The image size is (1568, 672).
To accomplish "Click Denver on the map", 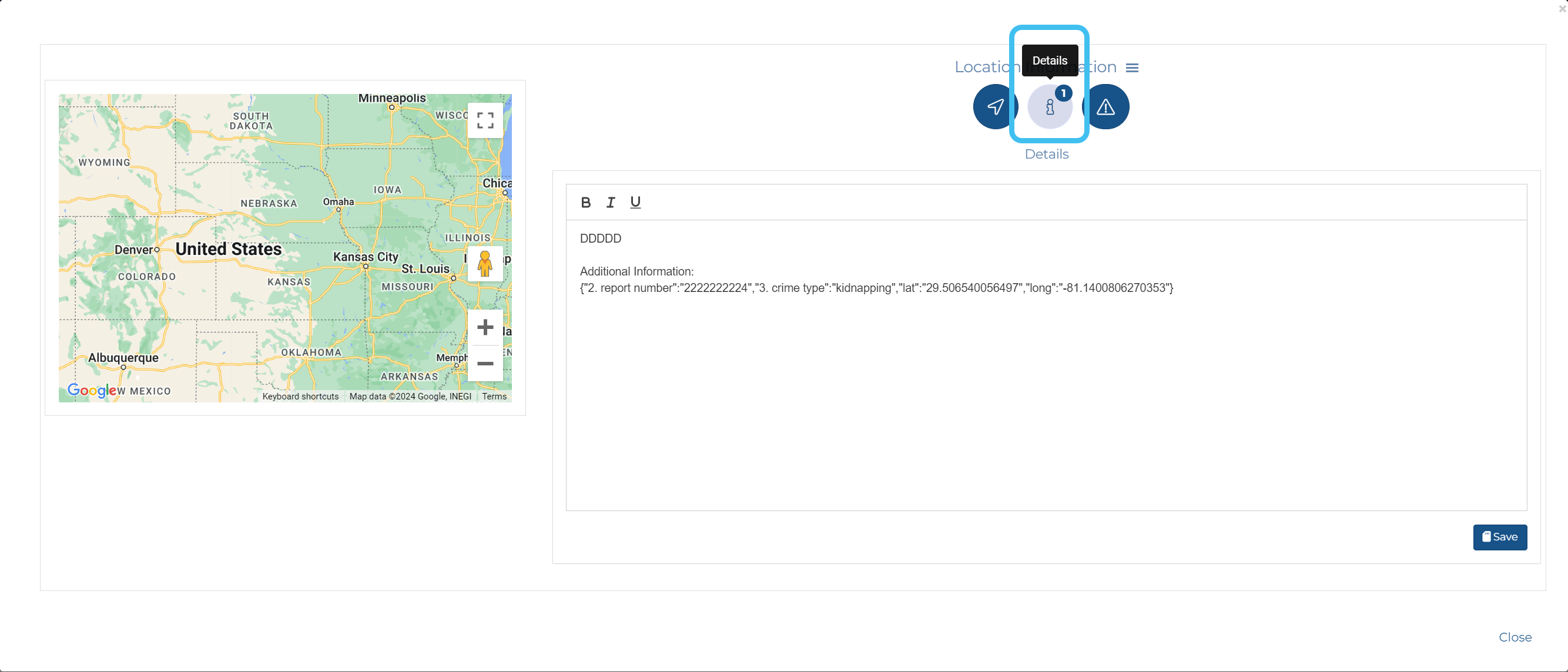I will (x=134, y=250).
